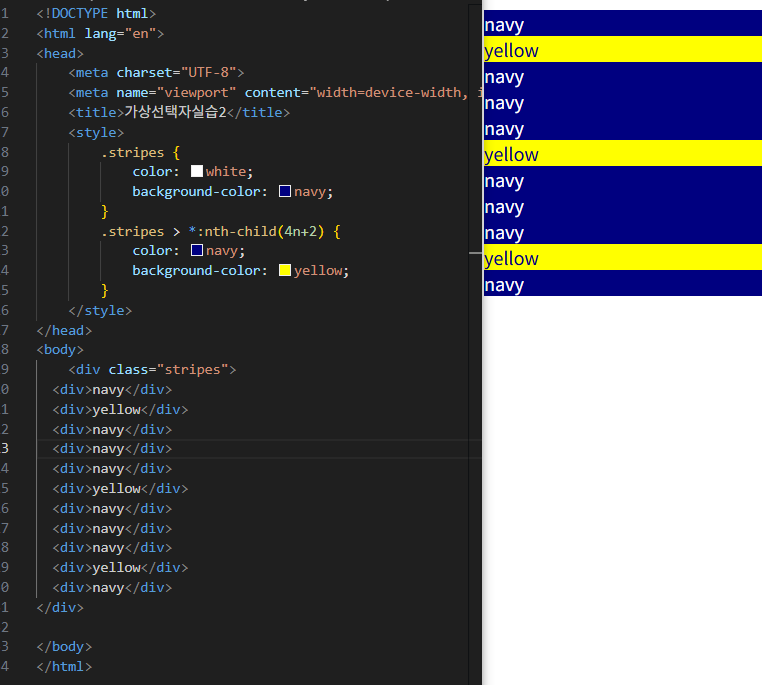
Task: Click the meta charset line
Action: click(x=156, y=72)
